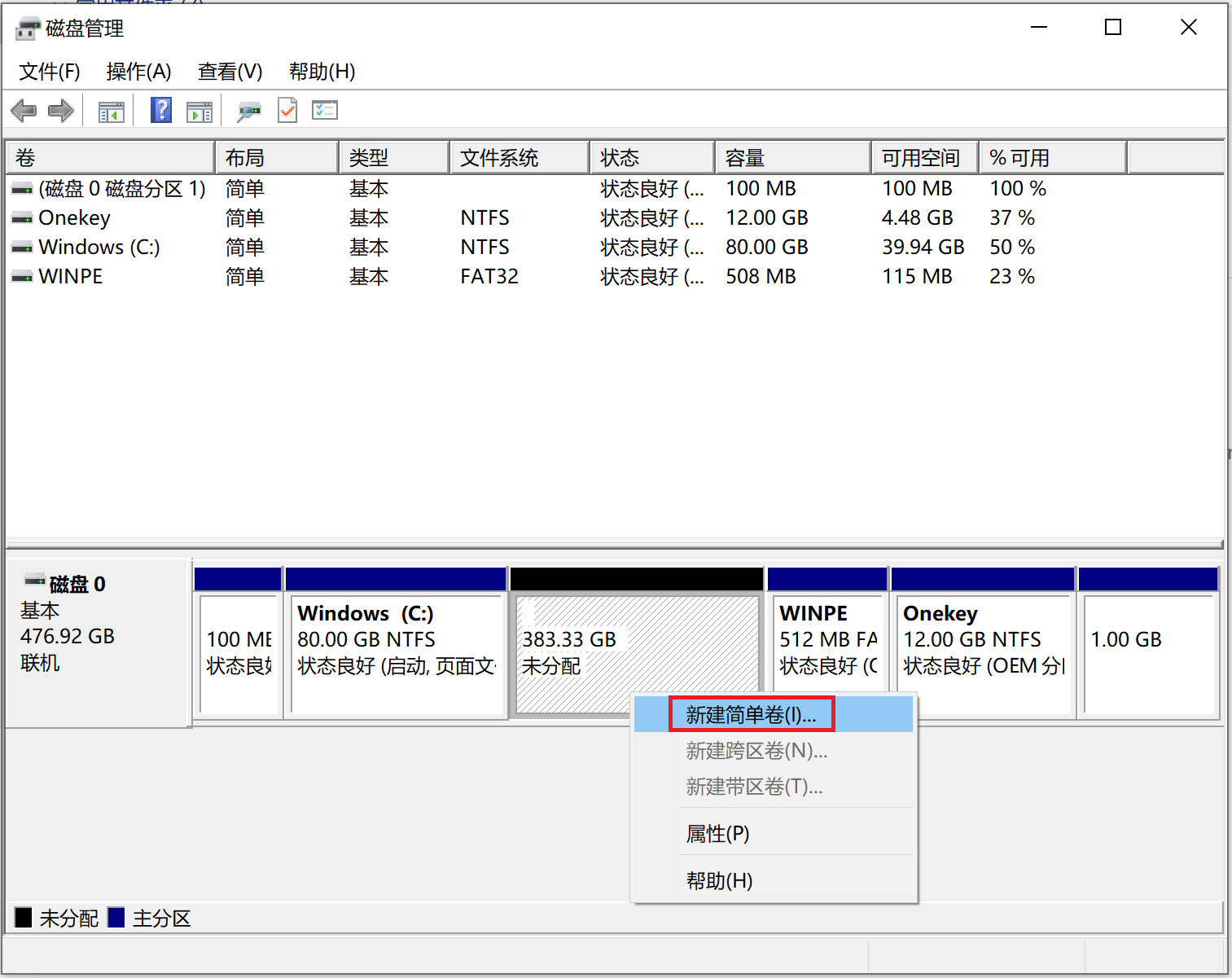Click the Back arrow toolbar icon

tap(24, 111)
